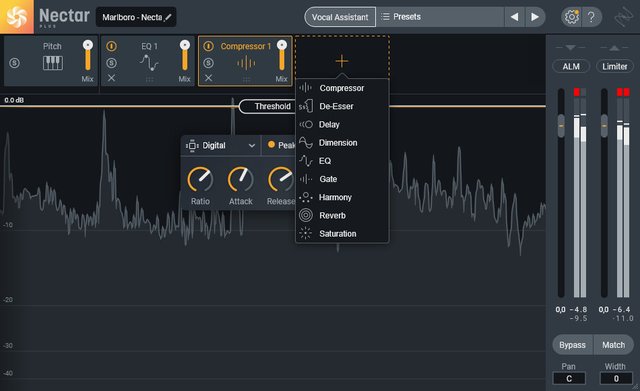Click the Gate icon in module menu

point(306,179)
